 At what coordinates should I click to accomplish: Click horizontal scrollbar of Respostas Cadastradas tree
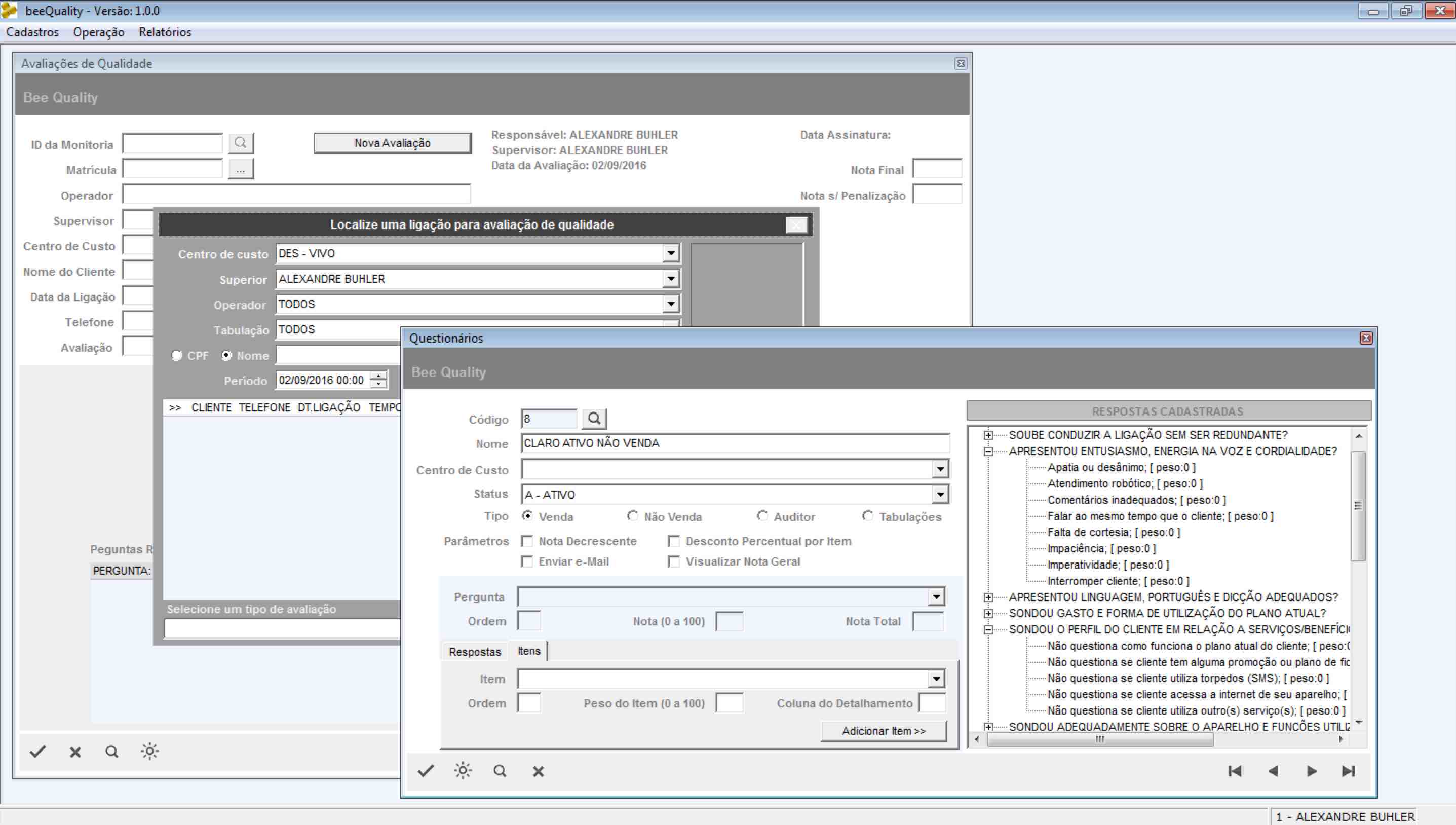click(x=1099, y=739)
